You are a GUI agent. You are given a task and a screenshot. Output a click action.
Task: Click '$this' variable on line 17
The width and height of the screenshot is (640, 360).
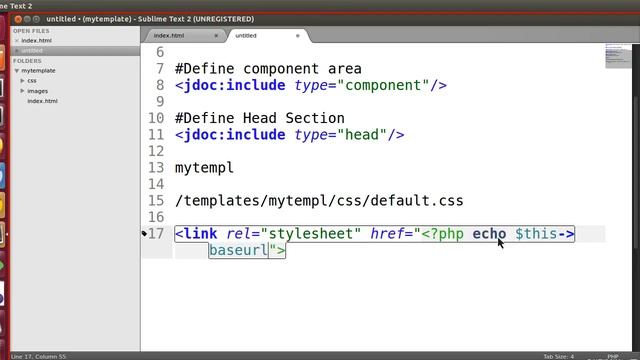coord(536,234)
